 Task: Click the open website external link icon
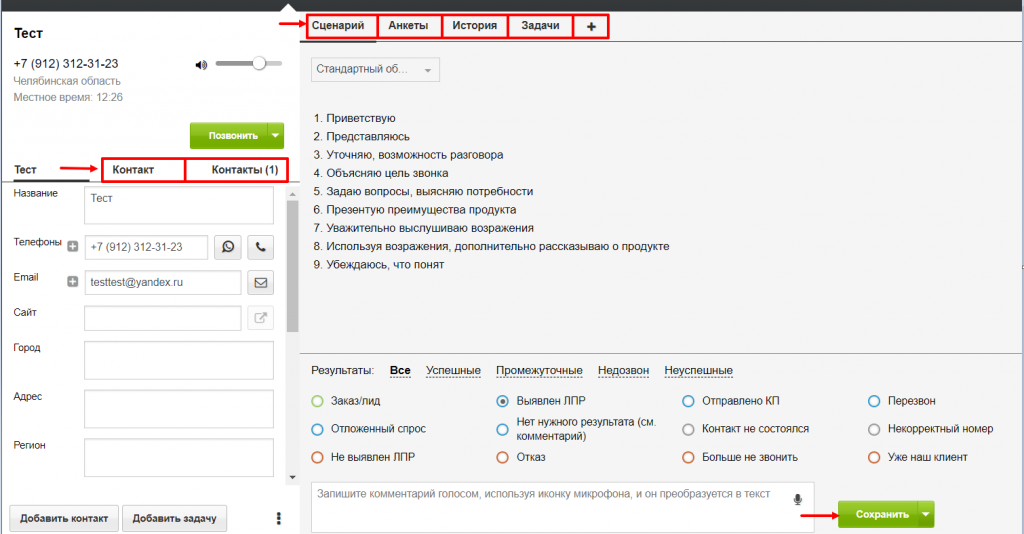tap(261, 318)
